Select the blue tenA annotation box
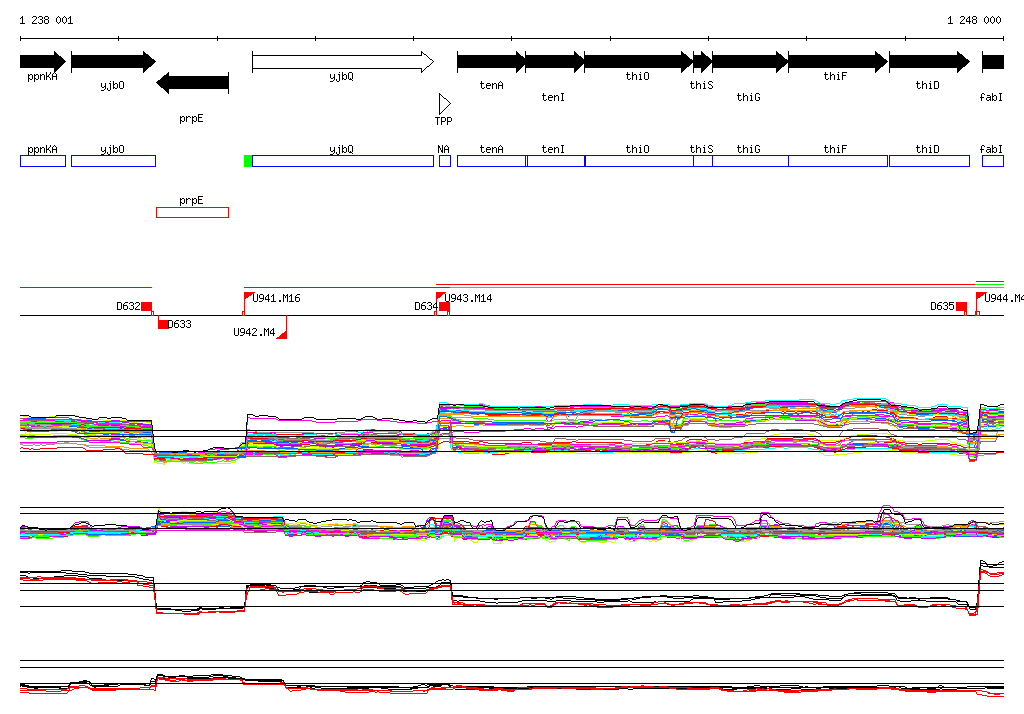This screenshot has height=714, width=1024. coord(492,161)
